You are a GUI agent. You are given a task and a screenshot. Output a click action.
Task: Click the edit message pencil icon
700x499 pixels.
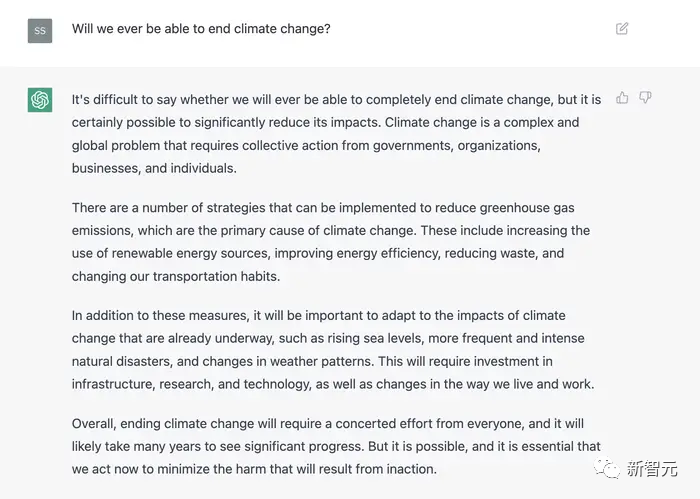(x=622, y=29)
